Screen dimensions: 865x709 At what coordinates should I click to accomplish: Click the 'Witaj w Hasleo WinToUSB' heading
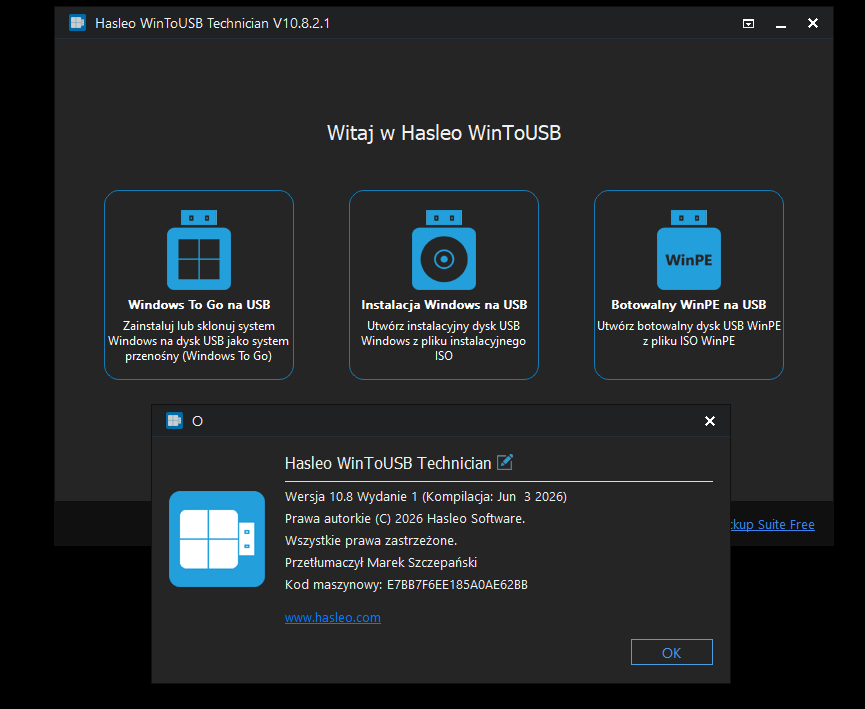(x=444, y=133)
